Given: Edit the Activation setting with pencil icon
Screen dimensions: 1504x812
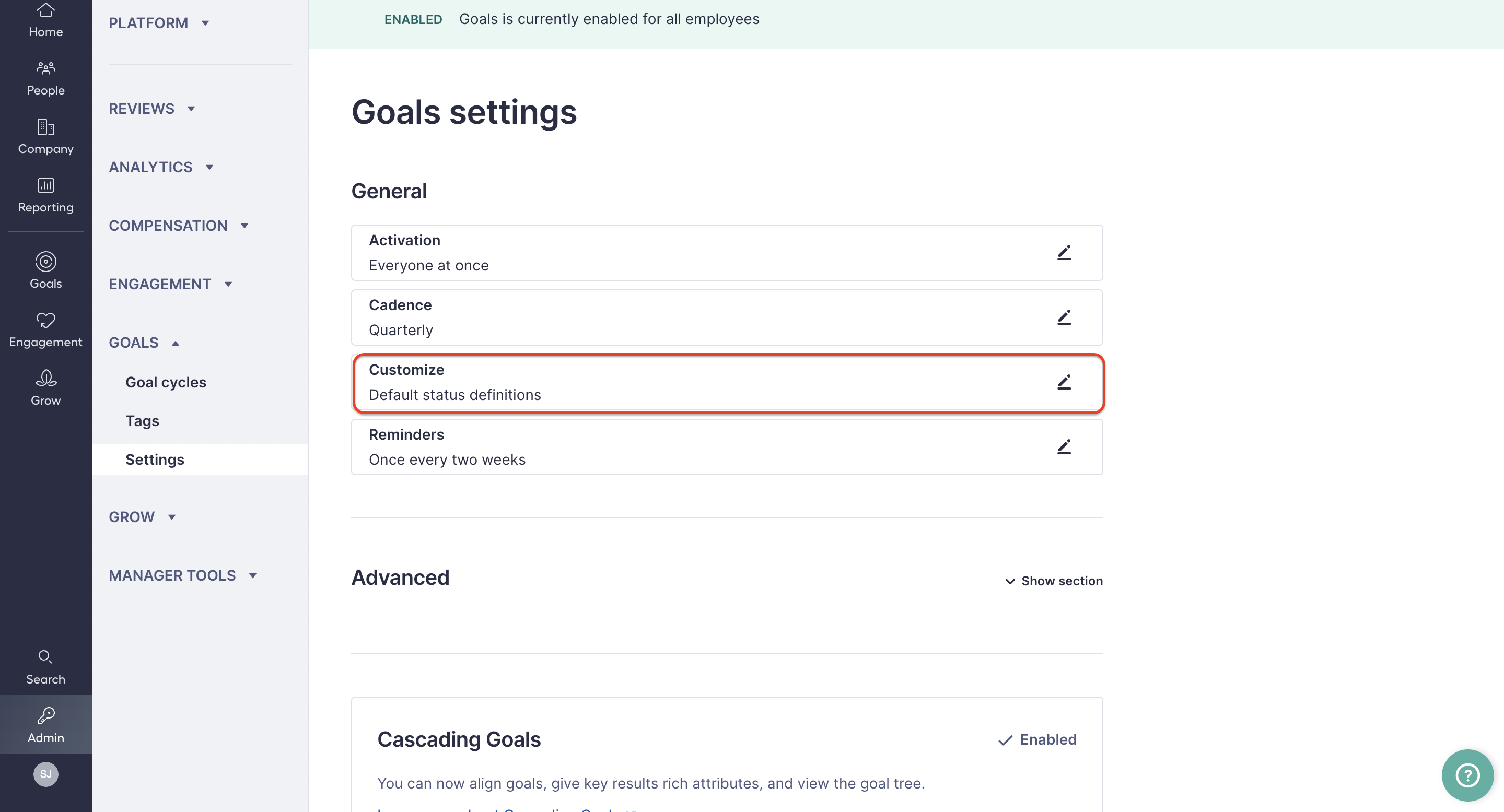Looking at the screenshot, I should pos(1064,252).
